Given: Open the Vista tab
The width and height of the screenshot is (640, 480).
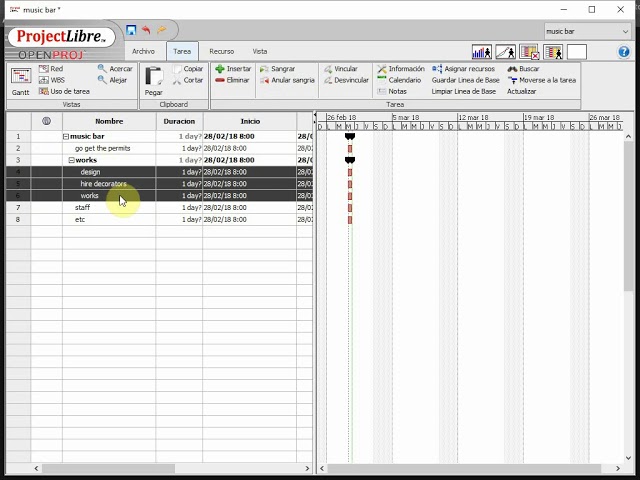Looking at the screenshot, I should pyautogui.click(x=260, y=51).
